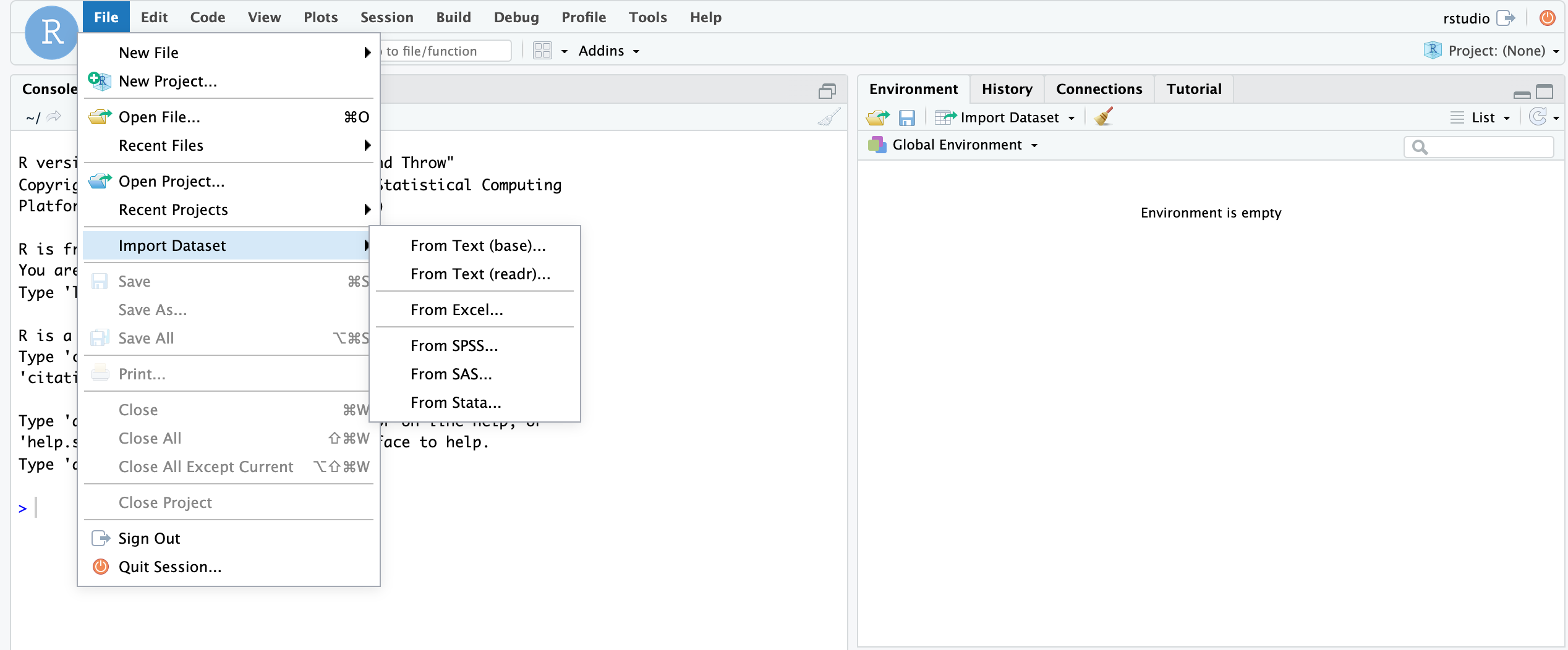Switch to the History tab
This screenshot has width=1568, height=650.
1007,89
